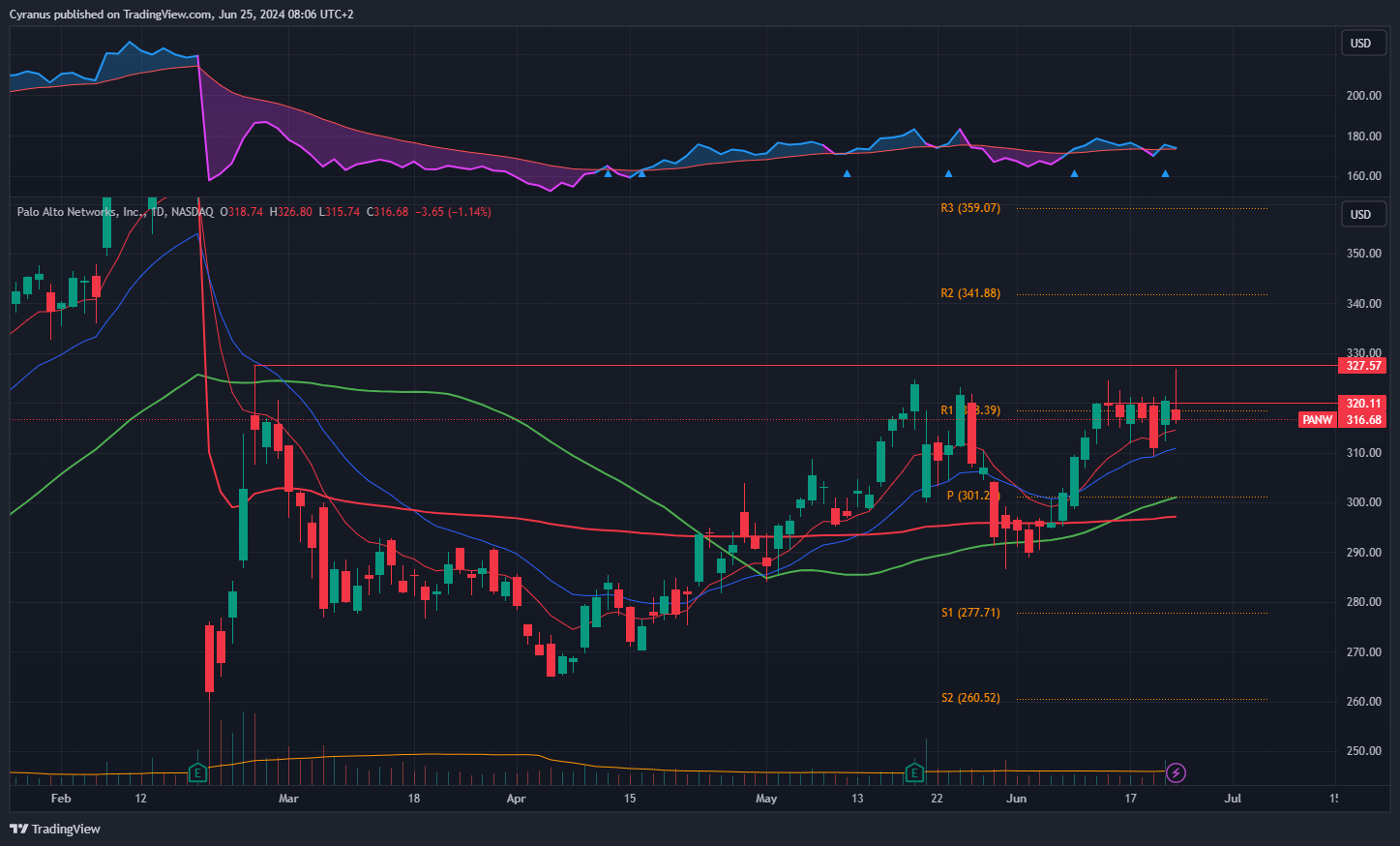Viewport: 1400px width, 846px height.
Task: Click the high value H326.80
Action: click(291, 212)
